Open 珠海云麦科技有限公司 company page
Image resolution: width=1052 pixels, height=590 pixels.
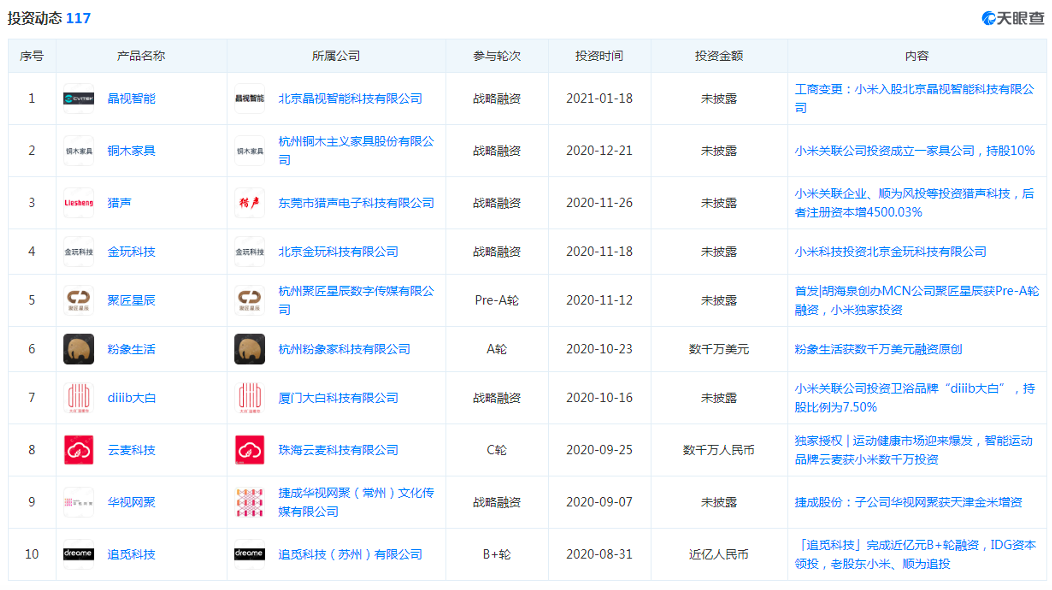click(x=338, y=450)
